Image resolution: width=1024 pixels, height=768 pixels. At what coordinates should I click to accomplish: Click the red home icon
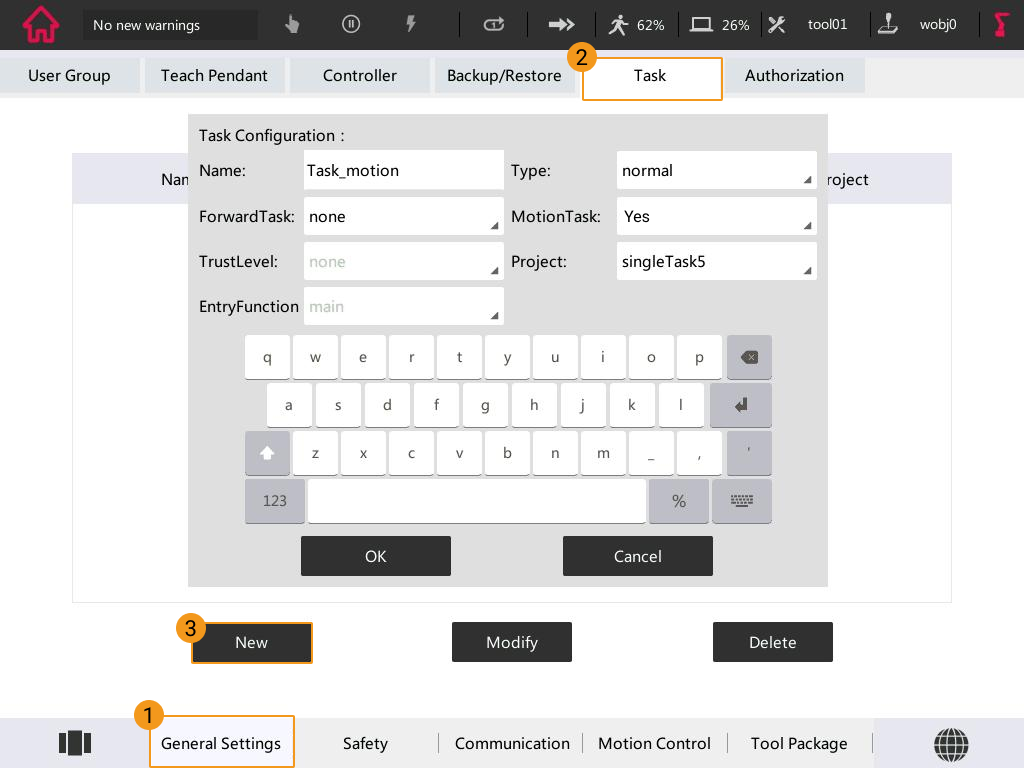[40, 25]
